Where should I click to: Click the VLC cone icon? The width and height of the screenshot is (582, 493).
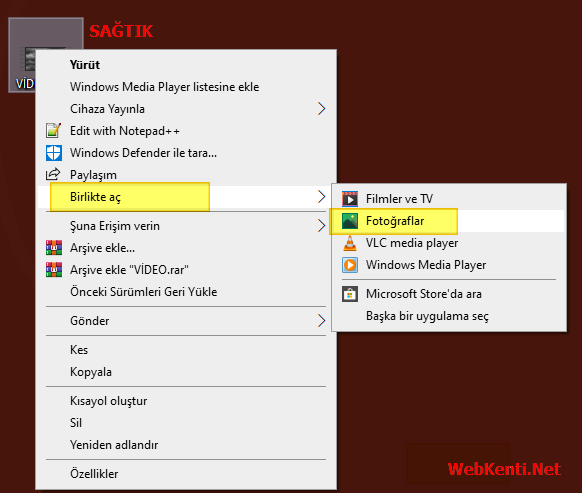[350, 243]
